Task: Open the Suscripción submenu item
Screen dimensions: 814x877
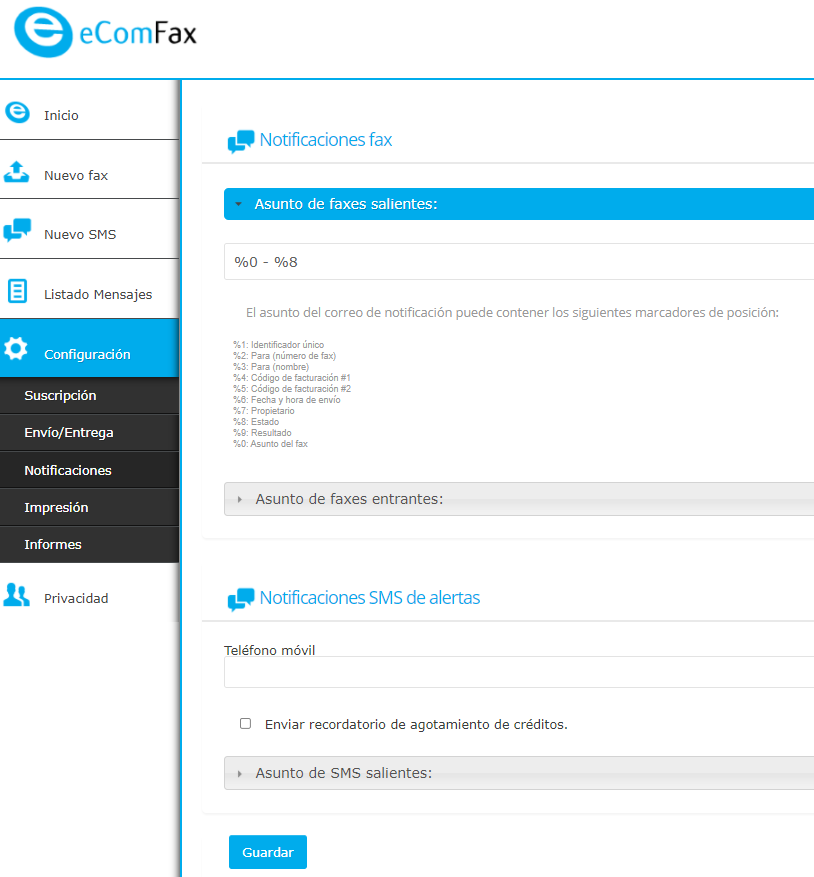Action: (x=90, y=395)
